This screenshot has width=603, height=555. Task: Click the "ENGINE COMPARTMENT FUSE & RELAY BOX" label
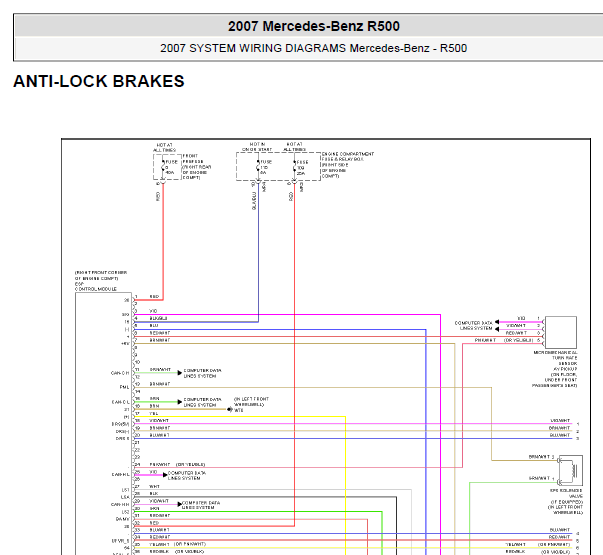pyautogui.click(x=348, y=157)
